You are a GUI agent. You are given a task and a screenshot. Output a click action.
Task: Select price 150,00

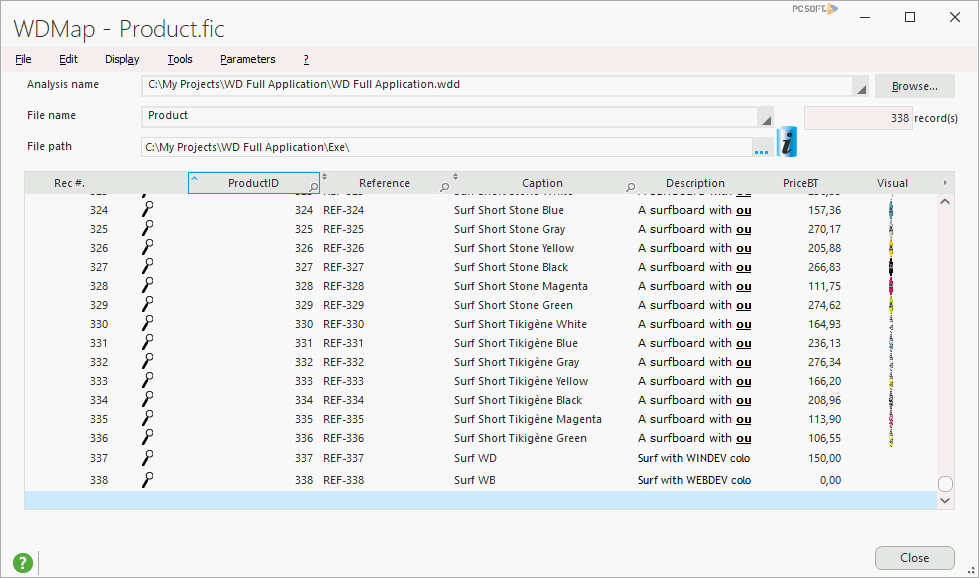pyautogui.click(x=824, y=458)
